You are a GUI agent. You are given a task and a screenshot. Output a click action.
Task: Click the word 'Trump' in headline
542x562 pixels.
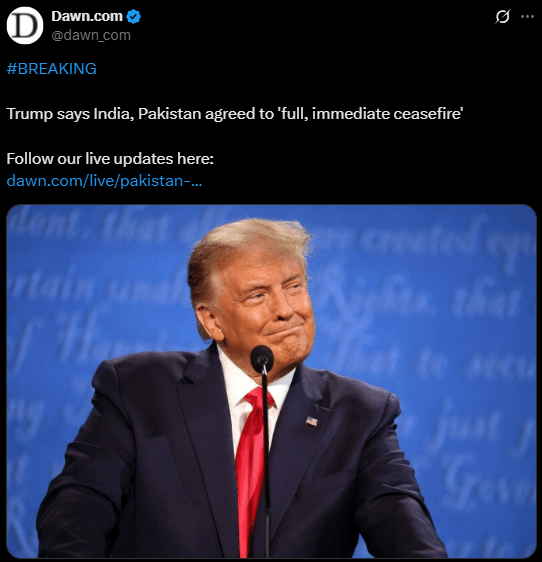pyautogui.click(x=29, y=114)
